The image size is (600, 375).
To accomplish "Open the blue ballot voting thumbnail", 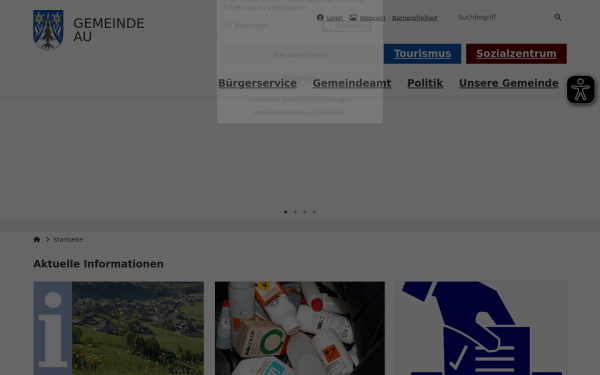I will (481, 328).
